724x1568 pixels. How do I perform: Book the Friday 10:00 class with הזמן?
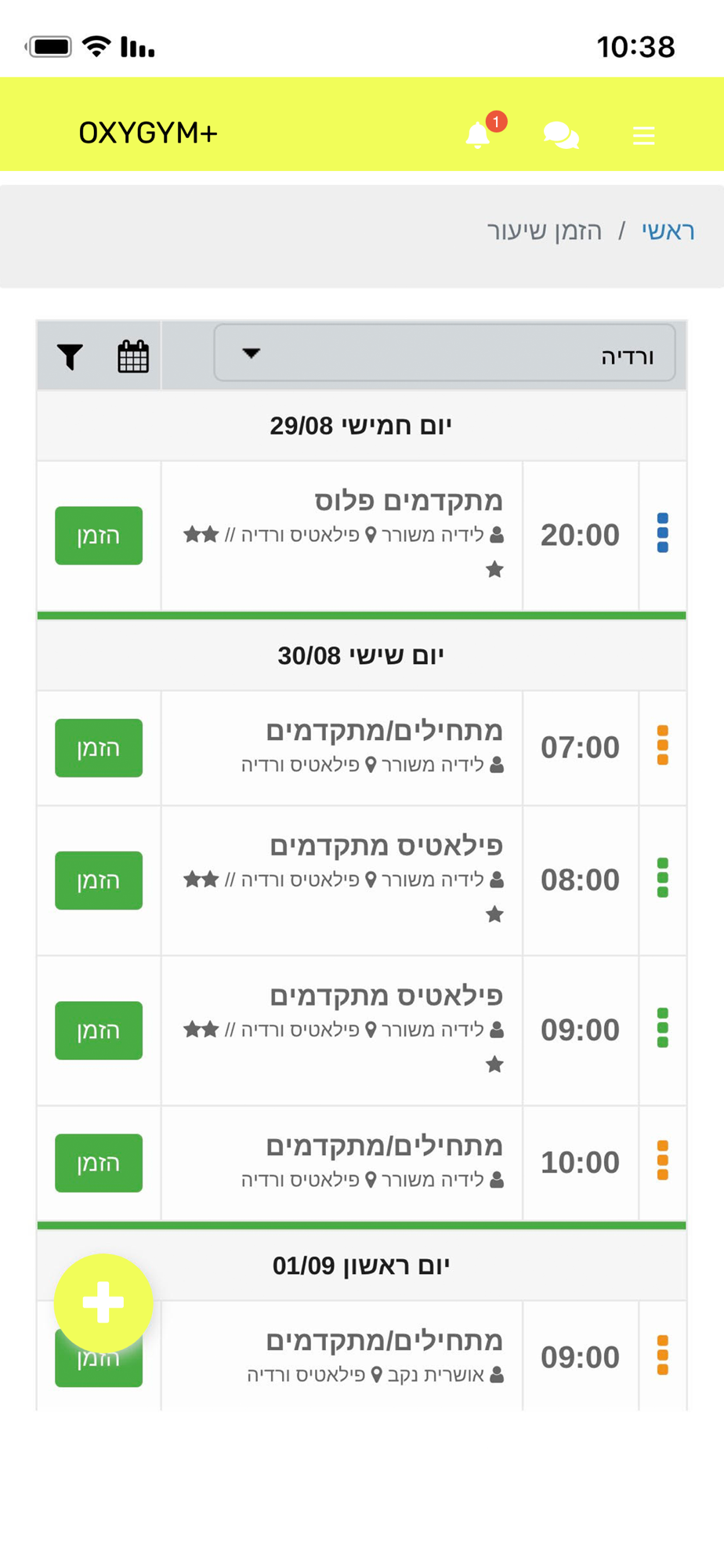99,1163
